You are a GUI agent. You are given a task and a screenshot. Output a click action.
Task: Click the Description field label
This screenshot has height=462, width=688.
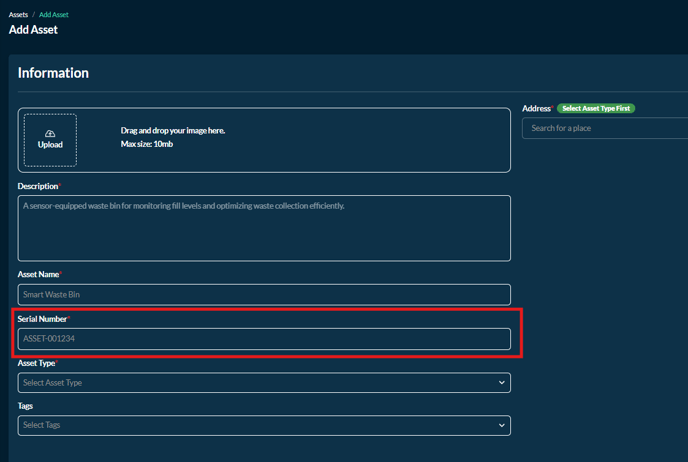(38, 186)
